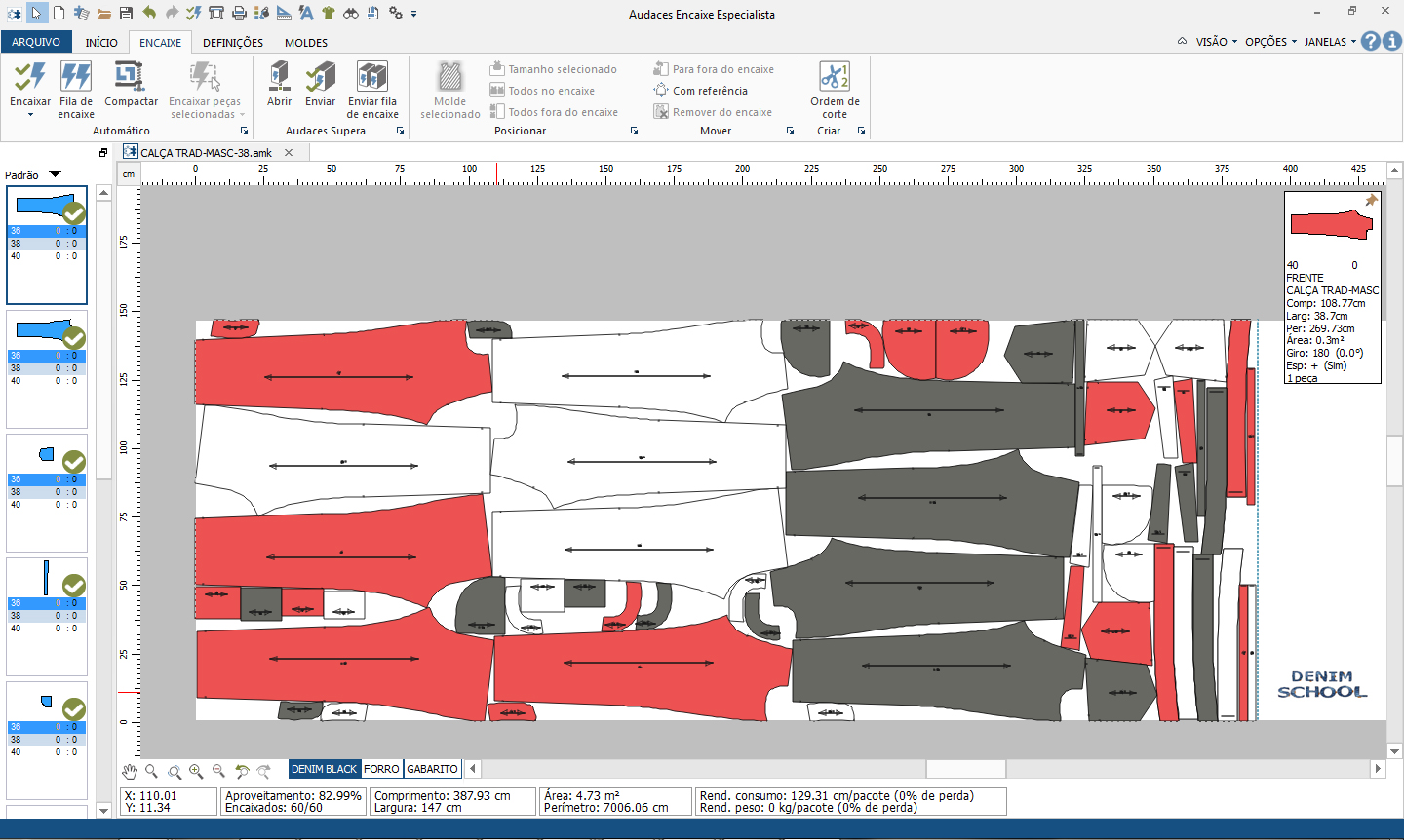Image resolution: width=1404 pixels, height=840 pixels.
Task: Click the cm ruler unit button
Action: [129, 174]
